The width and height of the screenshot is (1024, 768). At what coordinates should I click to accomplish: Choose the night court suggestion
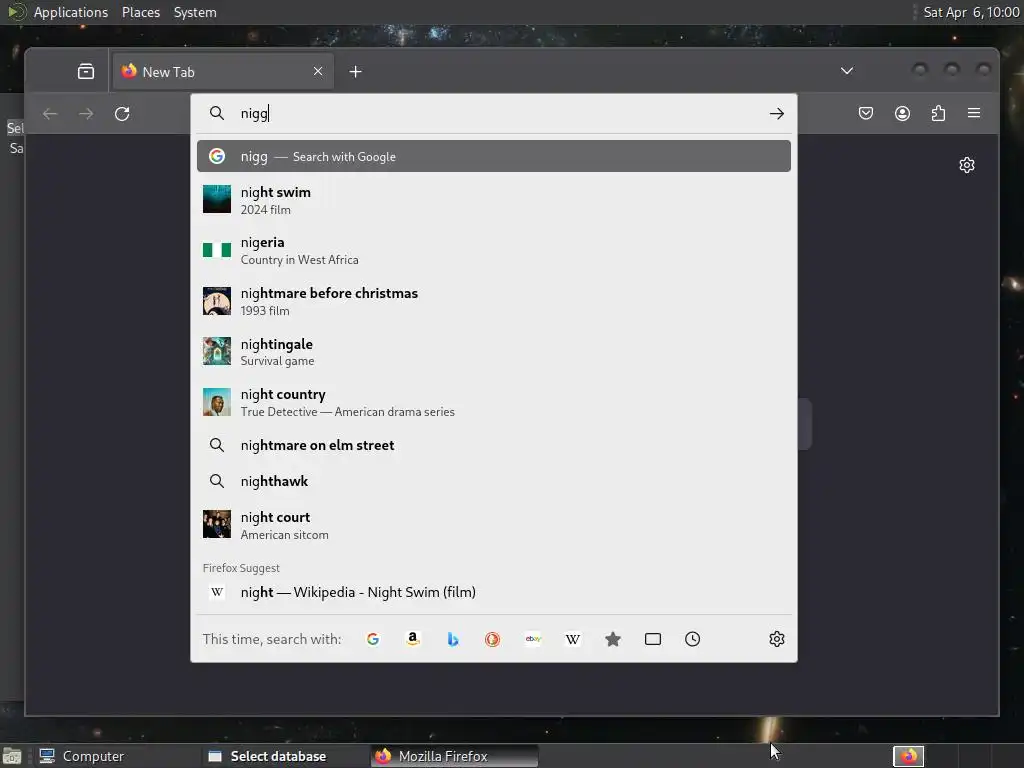(494, 525)
